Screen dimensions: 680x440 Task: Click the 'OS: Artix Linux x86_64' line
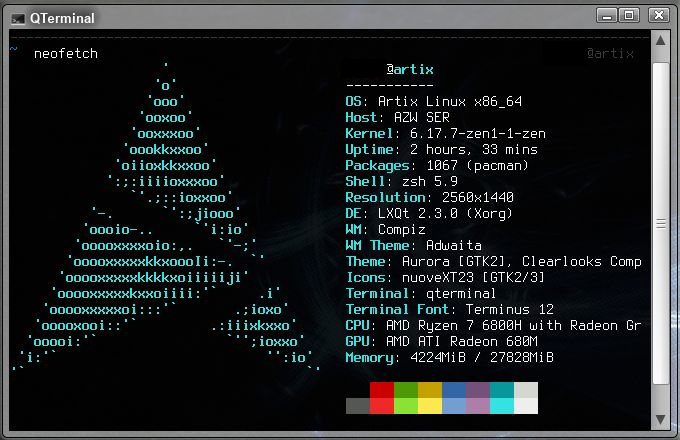click(434, 101)
